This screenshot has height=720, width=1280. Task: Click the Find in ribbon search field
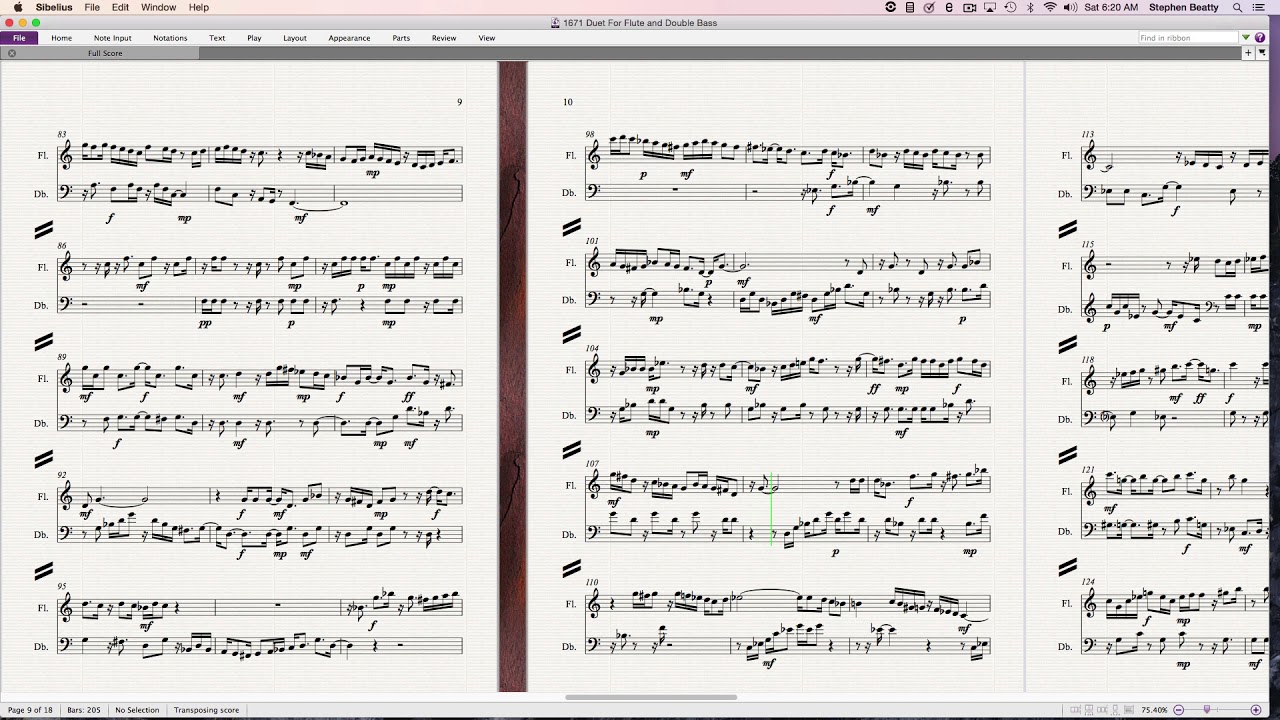[x=1188, y=38]
